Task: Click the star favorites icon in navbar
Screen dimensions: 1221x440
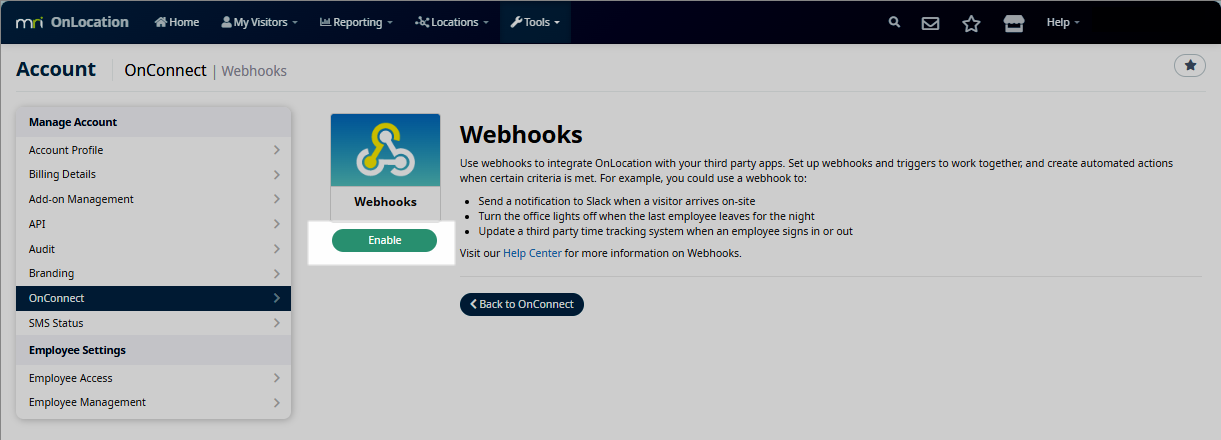Action: pyautogui.click(x=971, y=23)
